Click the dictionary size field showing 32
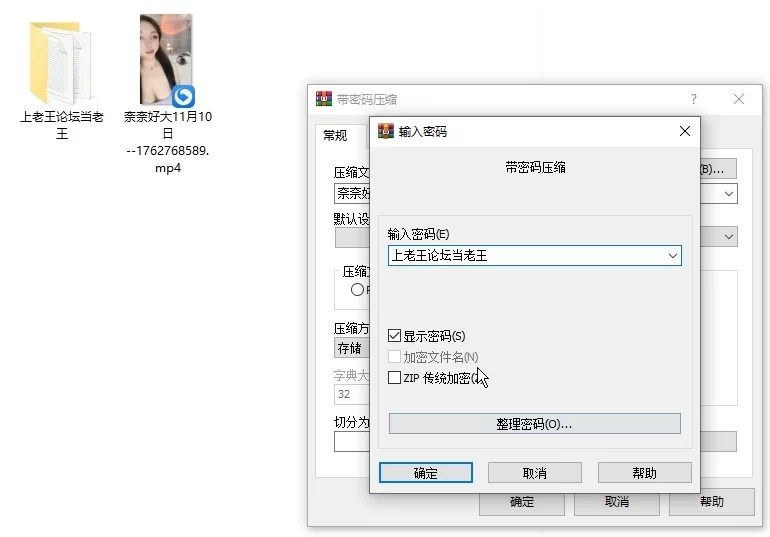This screenshot has width=770, height=537. 352,394
